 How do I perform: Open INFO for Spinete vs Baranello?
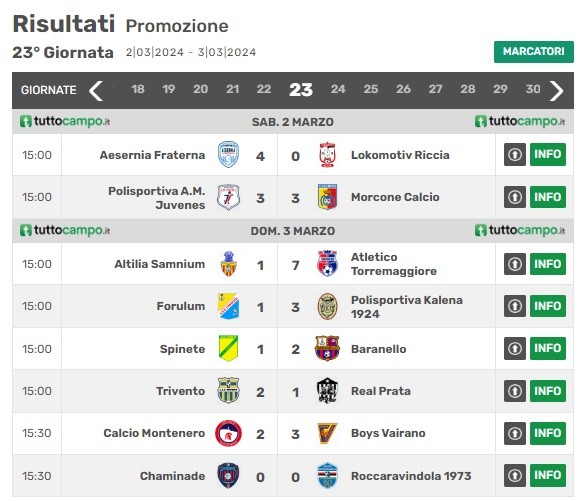point(548,348)
